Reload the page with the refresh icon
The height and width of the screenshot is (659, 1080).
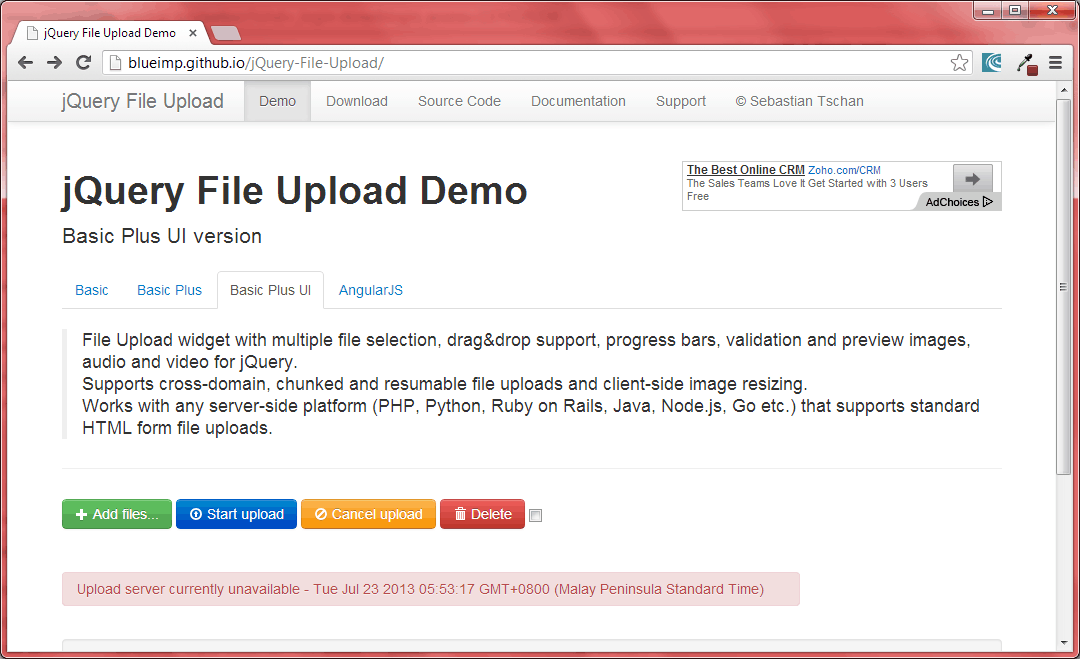tap(83, 62)
